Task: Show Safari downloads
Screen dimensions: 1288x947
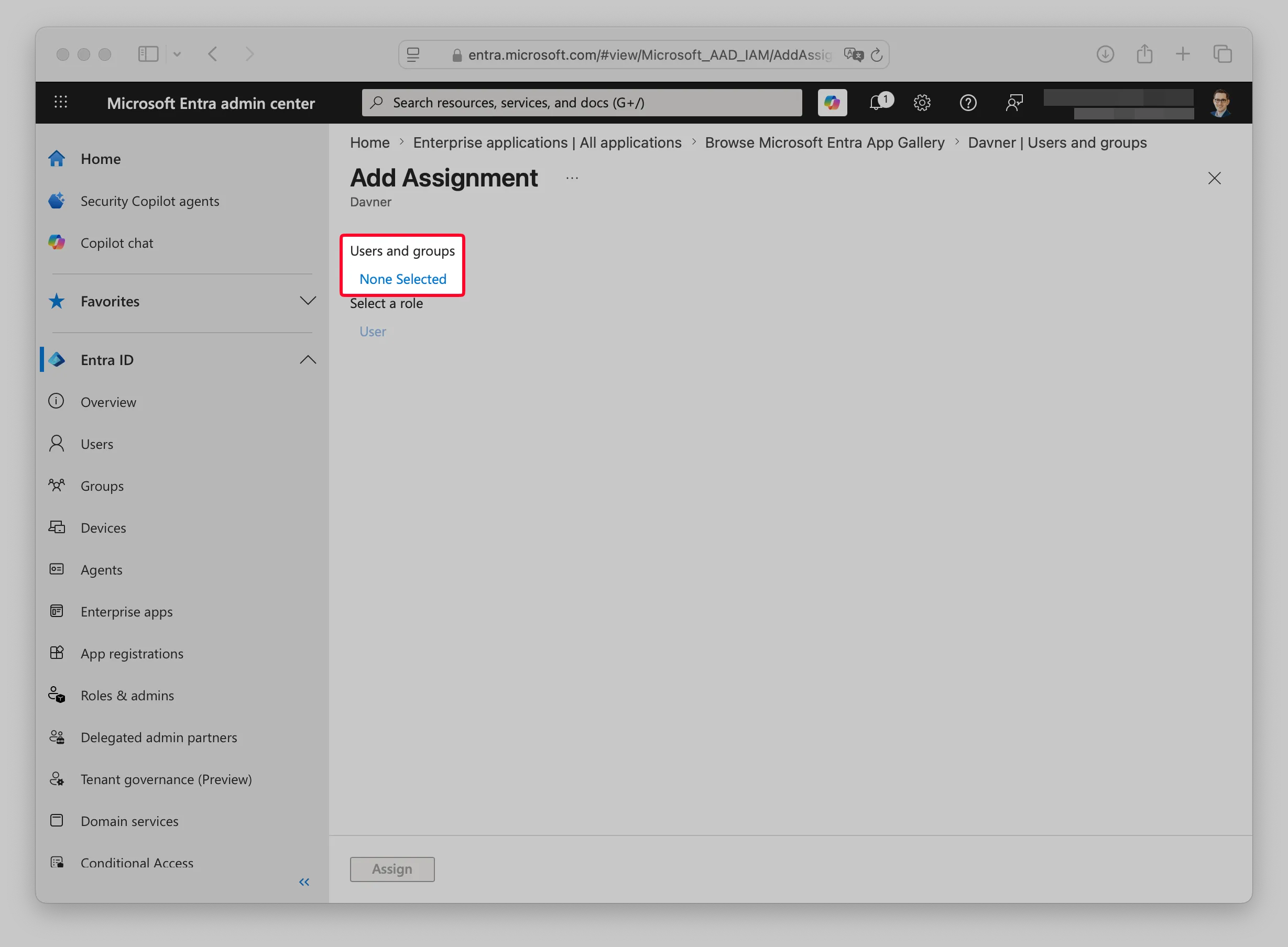Action: (x=1105, y=54)
